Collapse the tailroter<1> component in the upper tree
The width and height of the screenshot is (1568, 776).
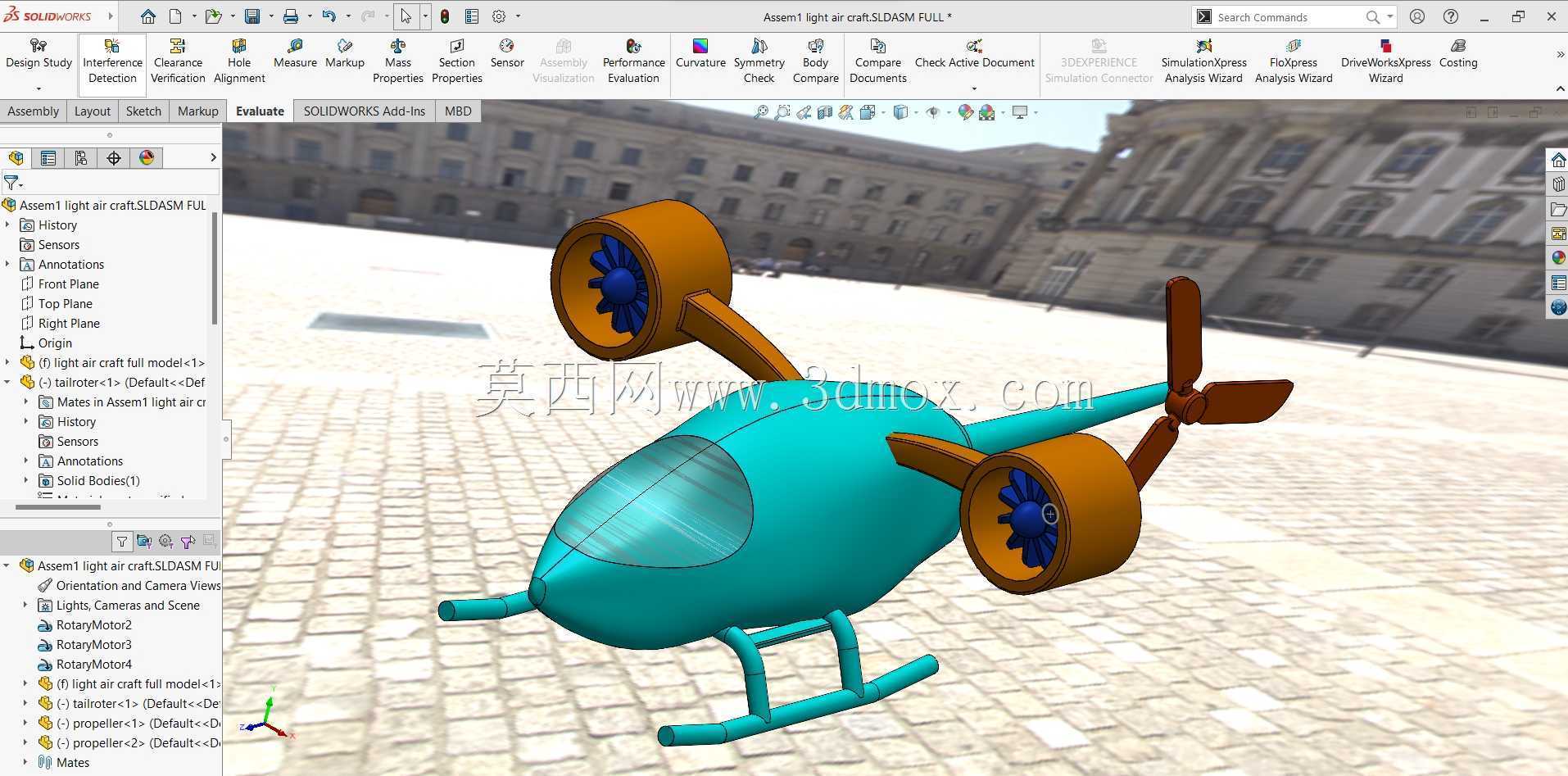(x=8, y=382)
